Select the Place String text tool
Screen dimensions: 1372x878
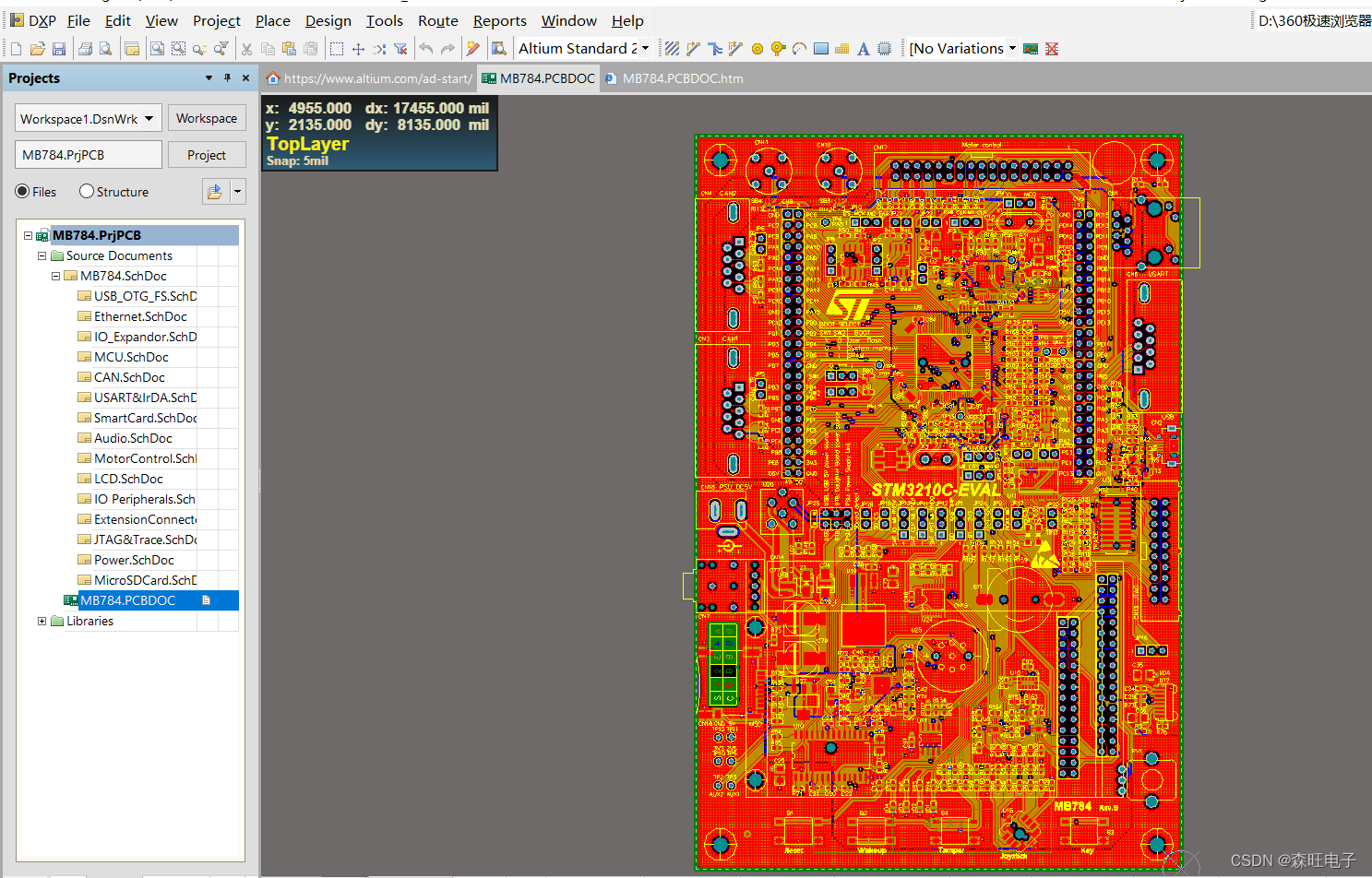(x=863, y=48)
